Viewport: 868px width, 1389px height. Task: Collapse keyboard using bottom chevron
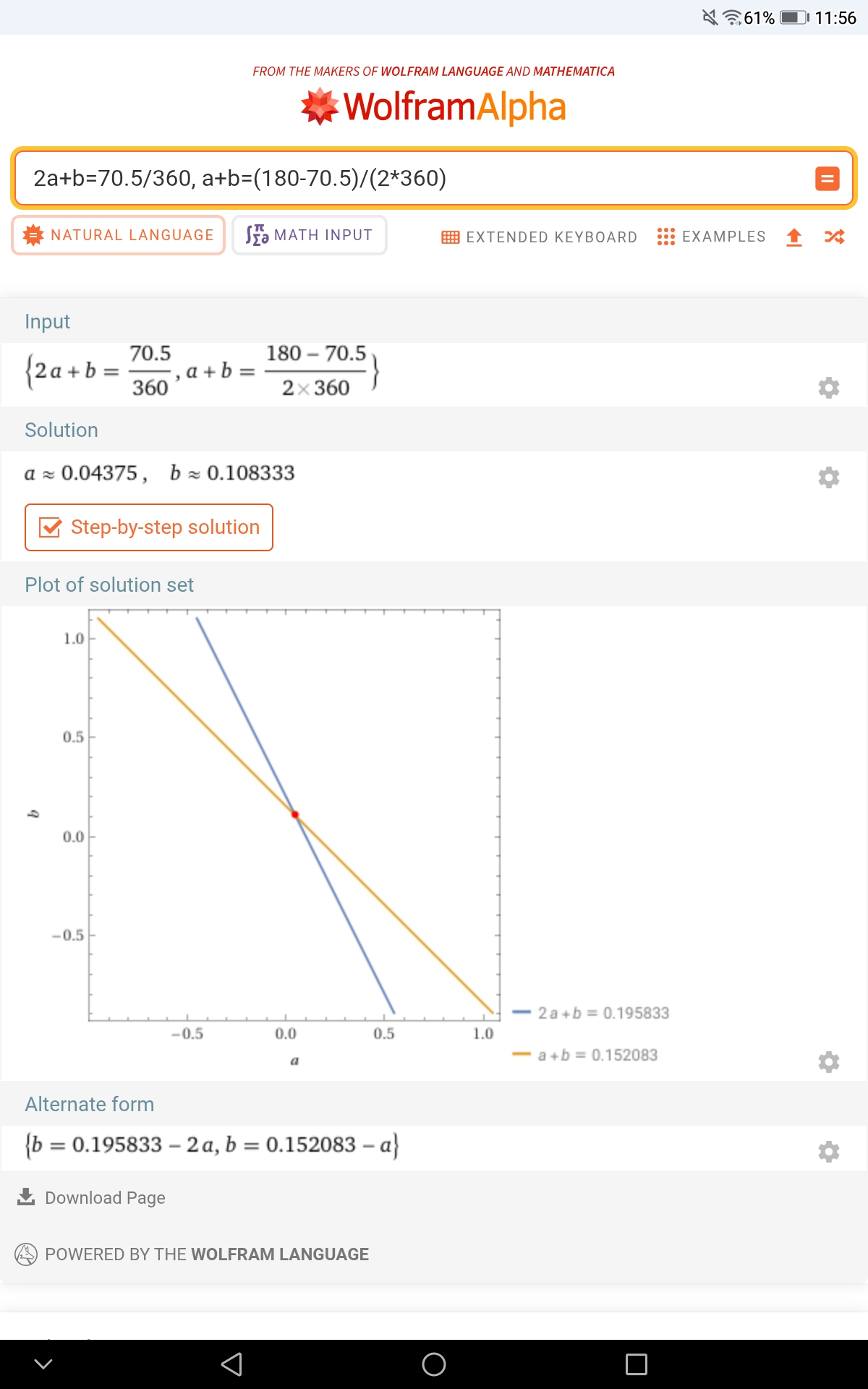click(x=43, y=1364)
